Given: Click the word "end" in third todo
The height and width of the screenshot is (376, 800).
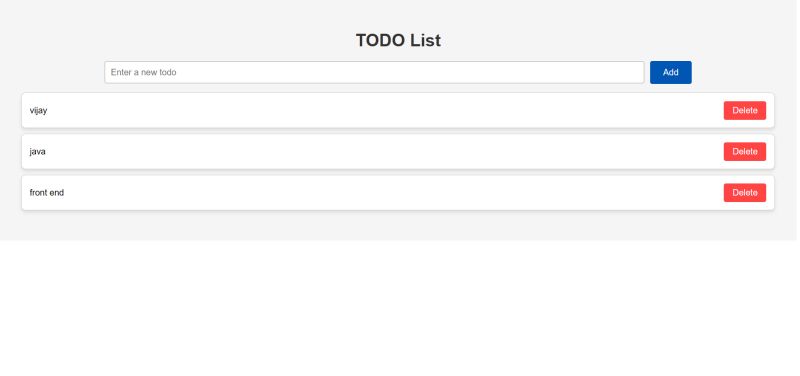Looking at the screenshot, I should point(57,193).
